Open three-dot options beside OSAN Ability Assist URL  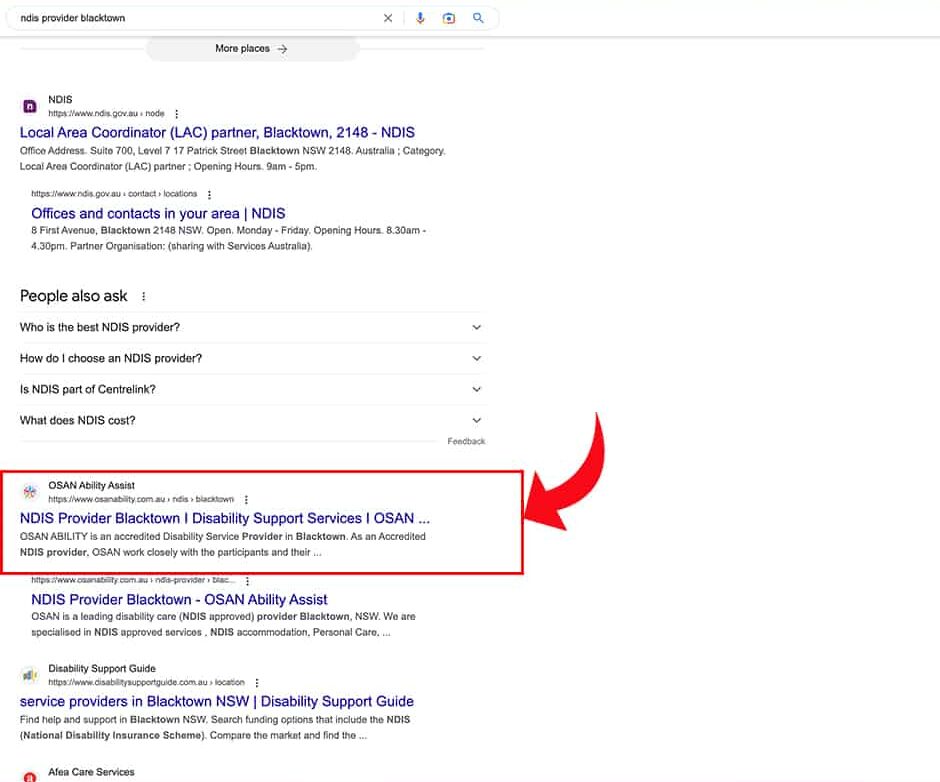[246, 499]
